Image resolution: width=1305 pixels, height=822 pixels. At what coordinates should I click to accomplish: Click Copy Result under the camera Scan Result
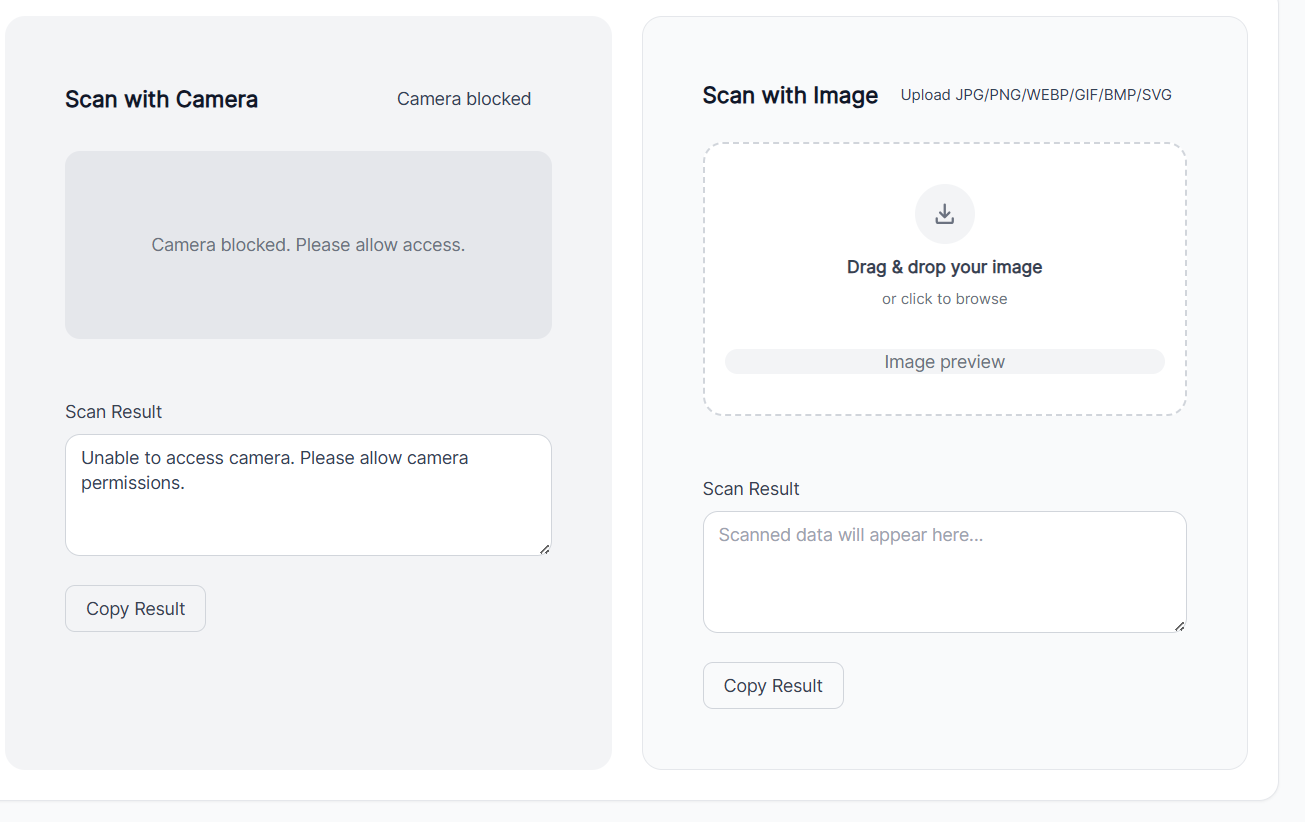[x=135, y=608]
